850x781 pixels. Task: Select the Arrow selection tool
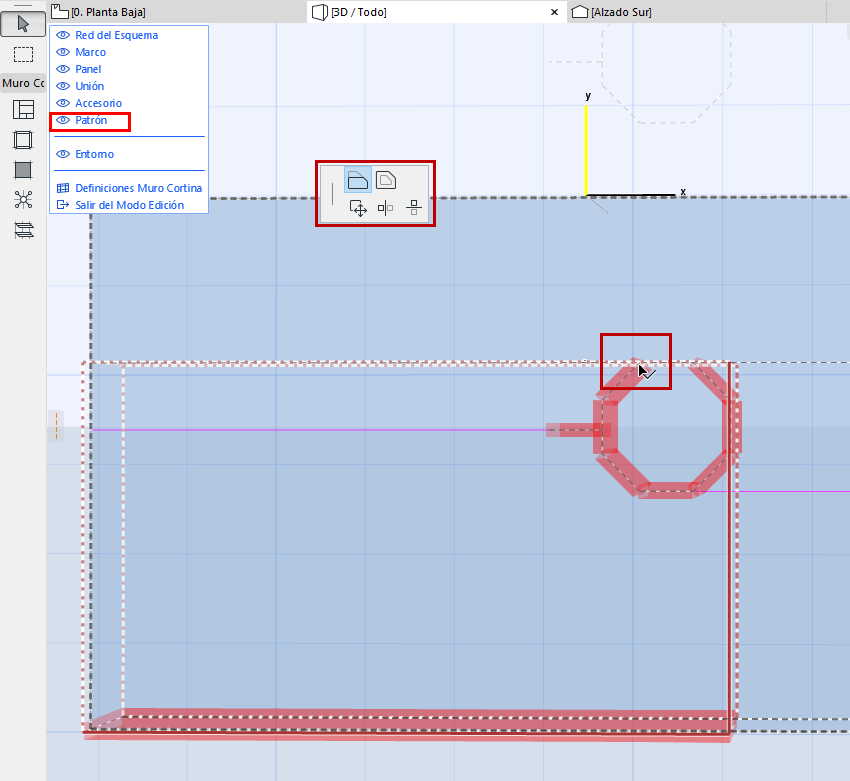(x=22, y=23)
